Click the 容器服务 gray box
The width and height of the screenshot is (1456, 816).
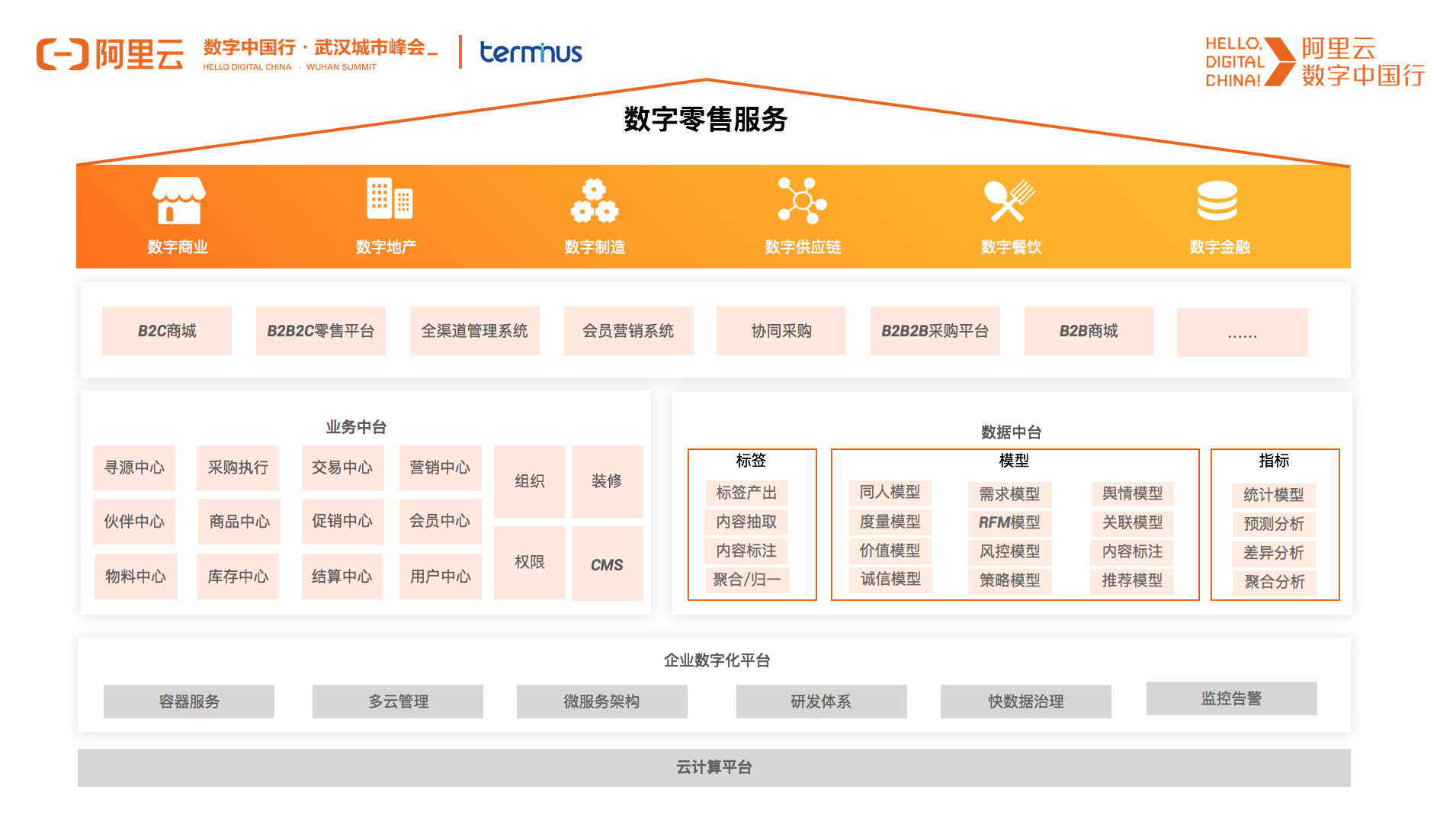pyautogui.click(x=189, y=702)
